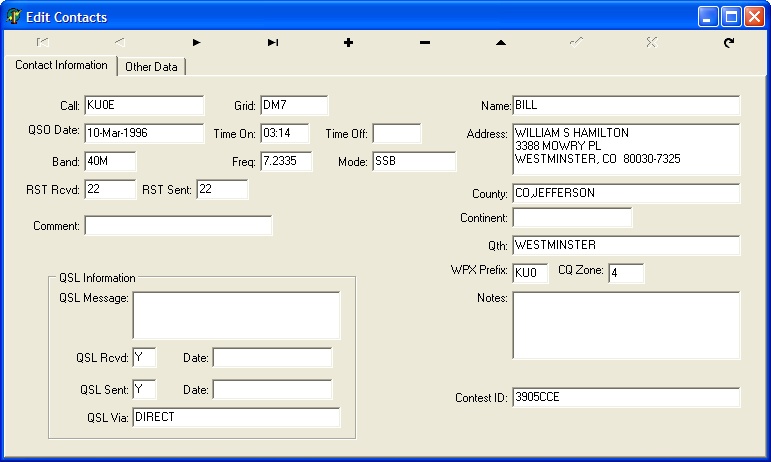The image size is (771, 462).
Task: Go to the next contact record
Action: point(197,43)
